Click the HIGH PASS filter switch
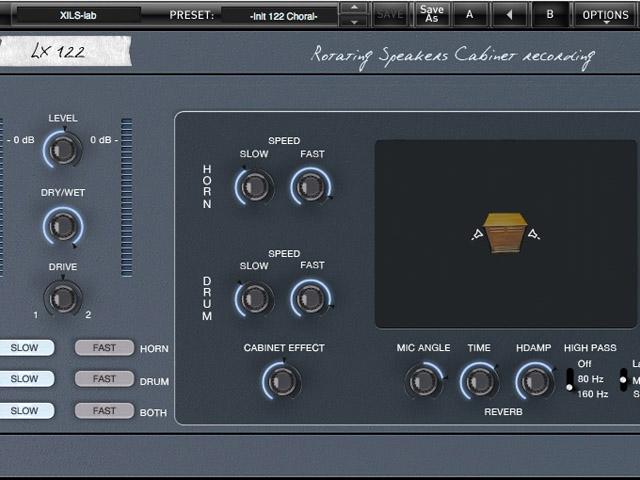 tap(570, 379)
